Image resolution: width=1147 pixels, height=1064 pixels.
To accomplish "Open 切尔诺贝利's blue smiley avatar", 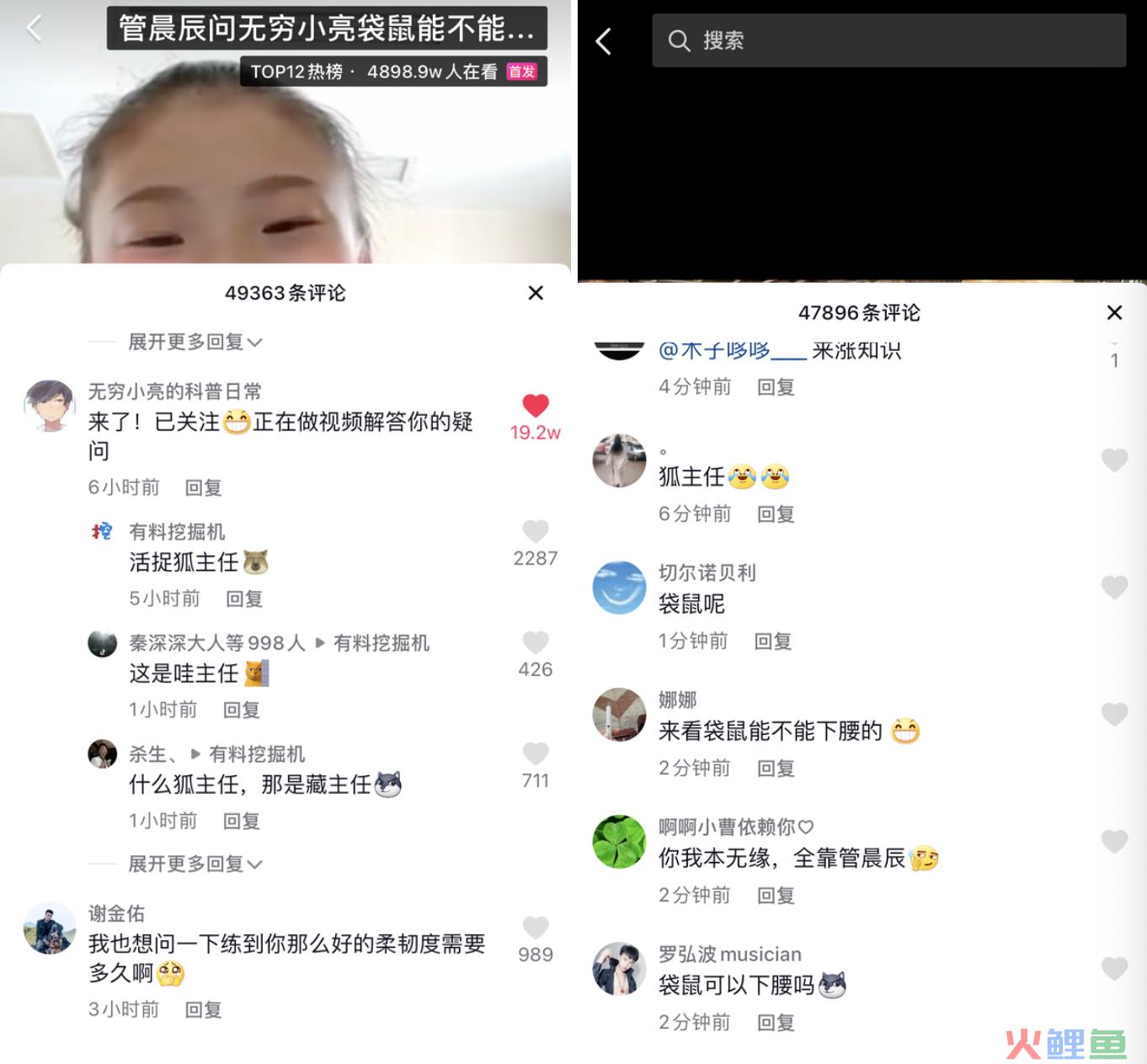I will [619, 588].
